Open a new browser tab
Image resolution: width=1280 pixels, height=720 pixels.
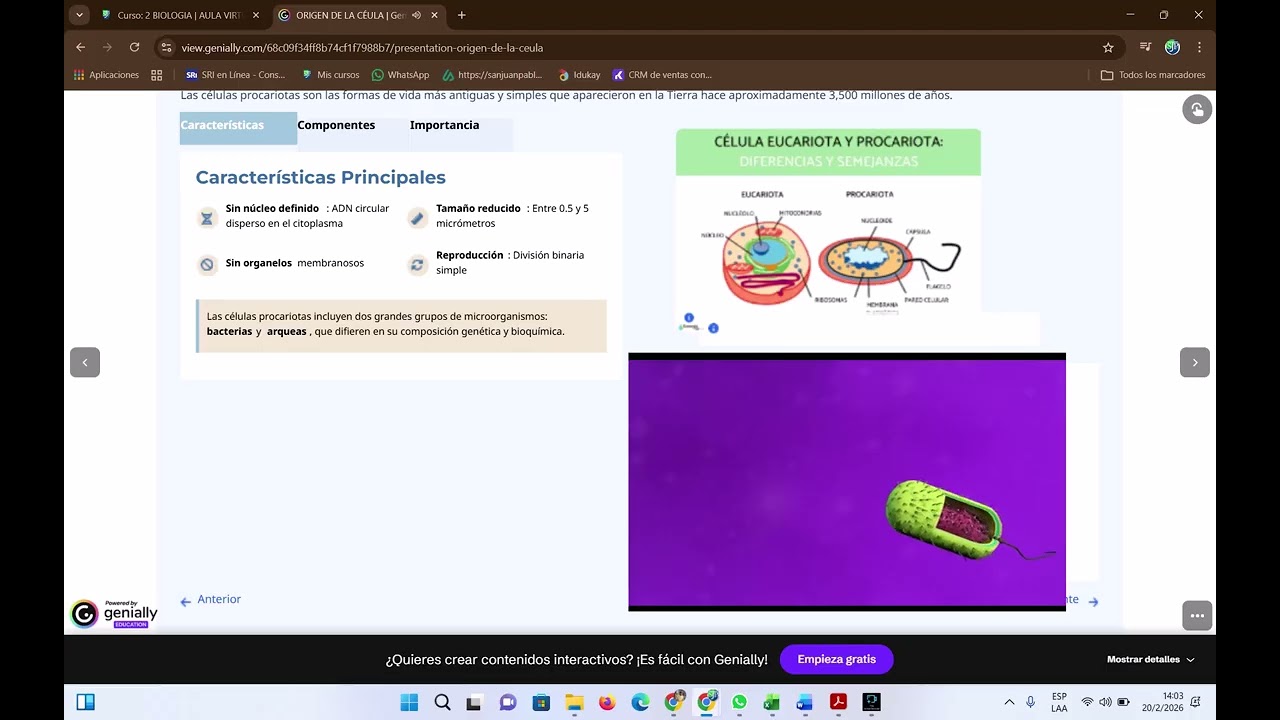coord(462,15)
